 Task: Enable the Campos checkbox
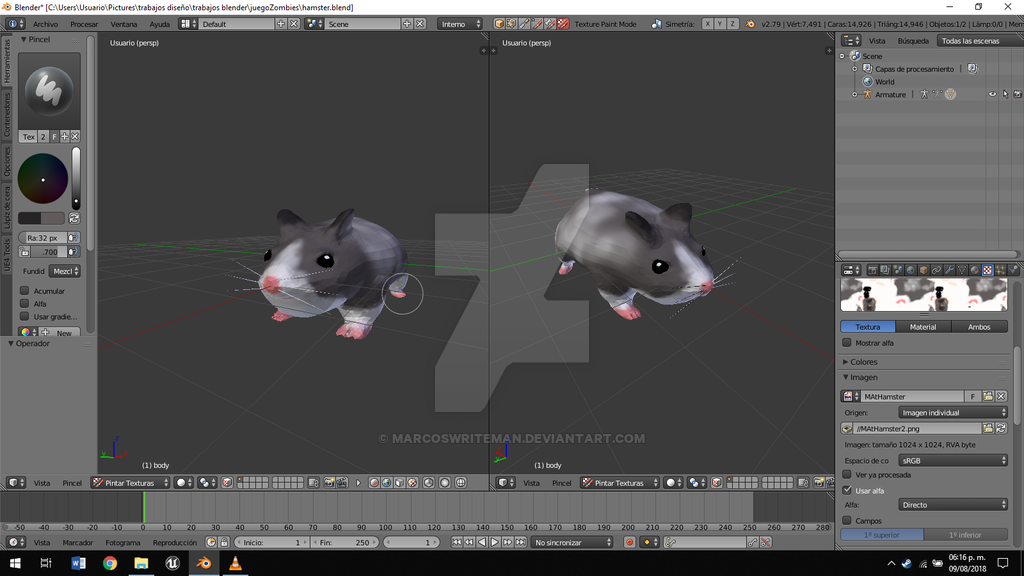(x=847, y=520)
